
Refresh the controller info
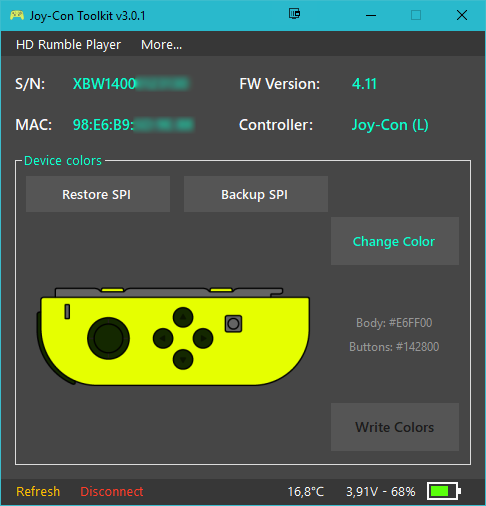pyautogui.click(x=38, y=491)
